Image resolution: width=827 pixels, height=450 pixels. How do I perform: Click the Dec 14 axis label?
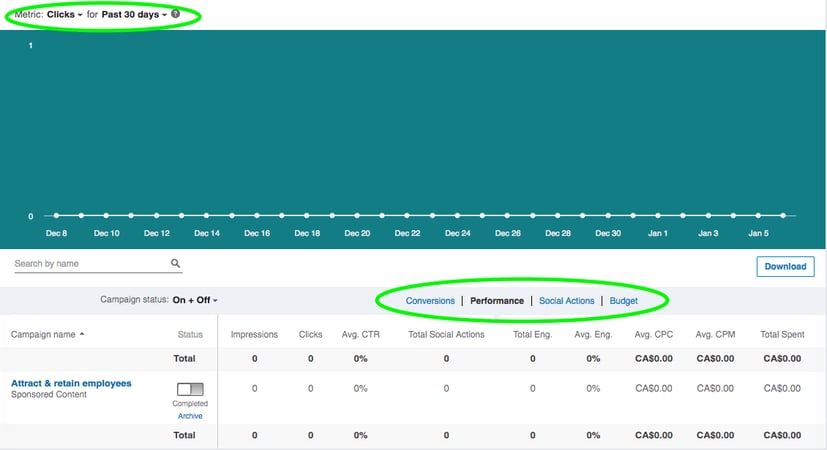point(207,233)
